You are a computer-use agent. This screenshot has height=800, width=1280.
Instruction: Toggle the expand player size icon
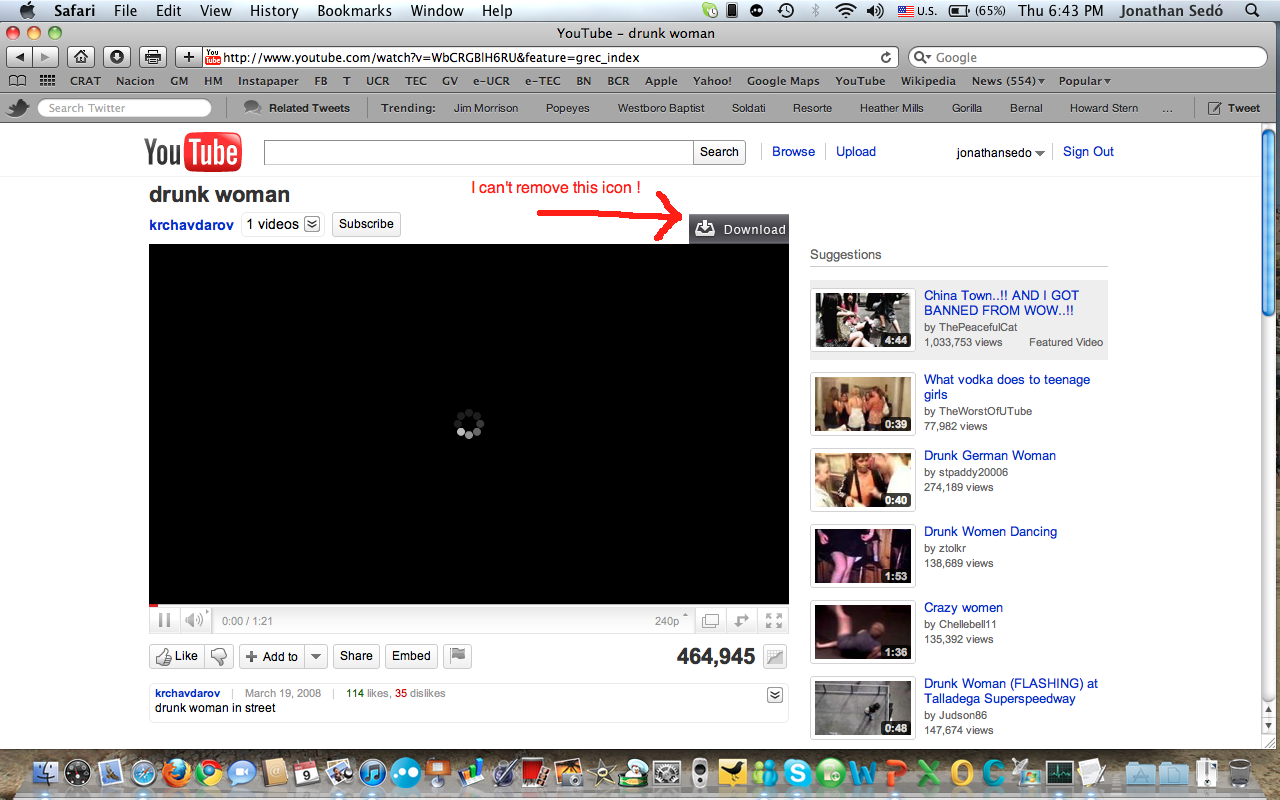click(x=741, y=621)
